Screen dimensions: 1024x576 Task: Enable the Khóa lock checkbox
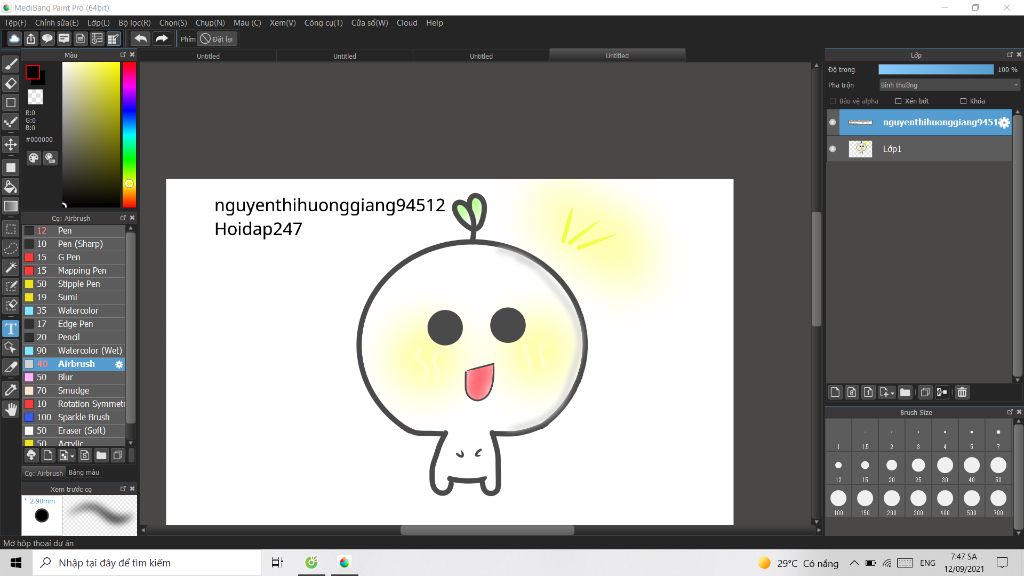(x=963, y=101)
